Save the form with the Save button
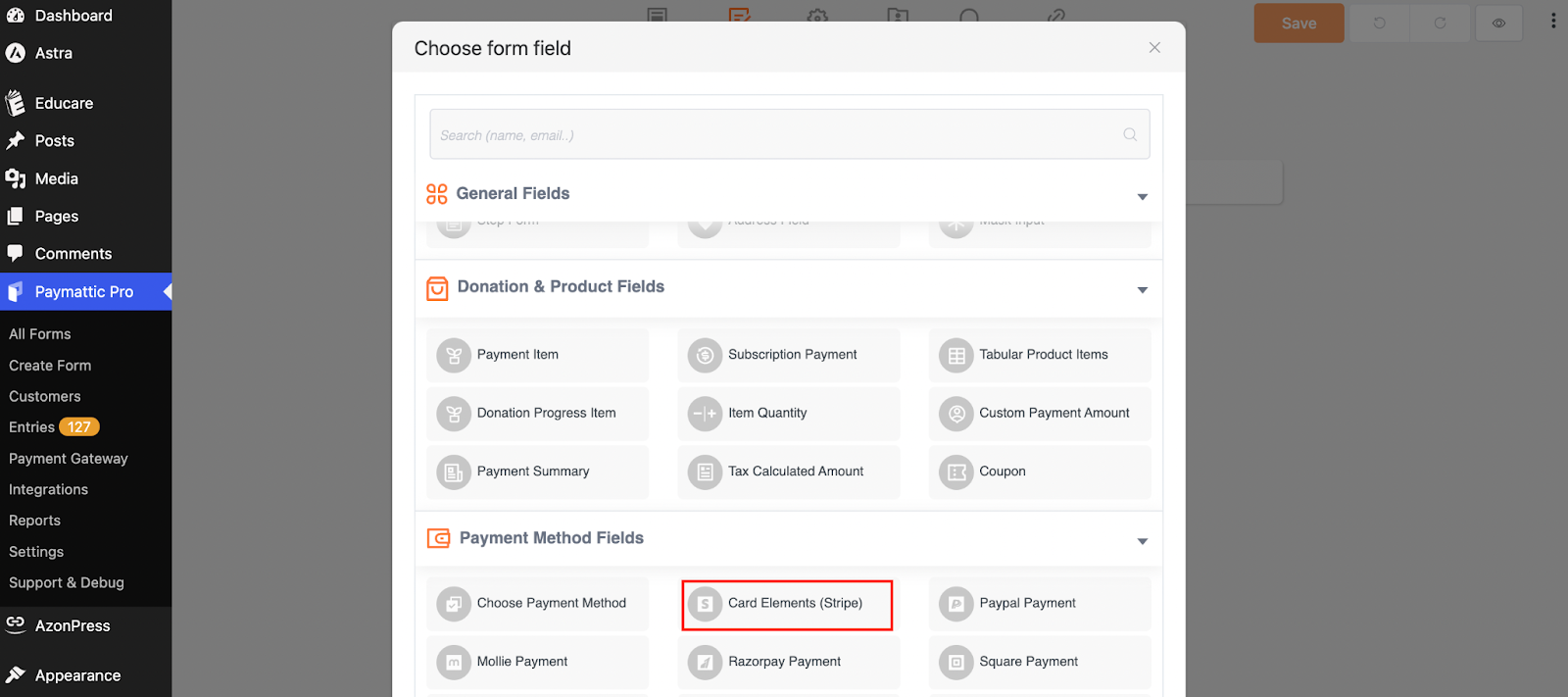This screenshot has width=1568, height=697. (1299, 24)
